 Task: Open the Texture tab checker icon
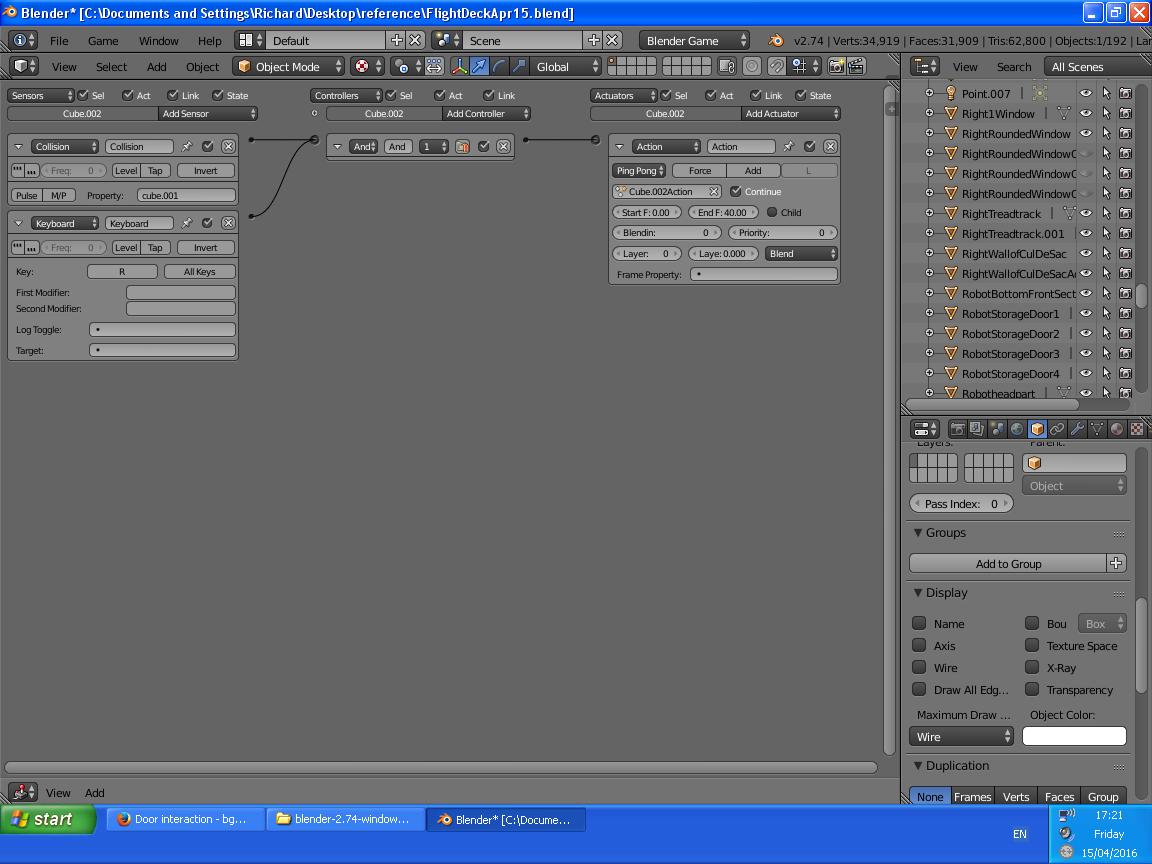tap(1137, 429)
